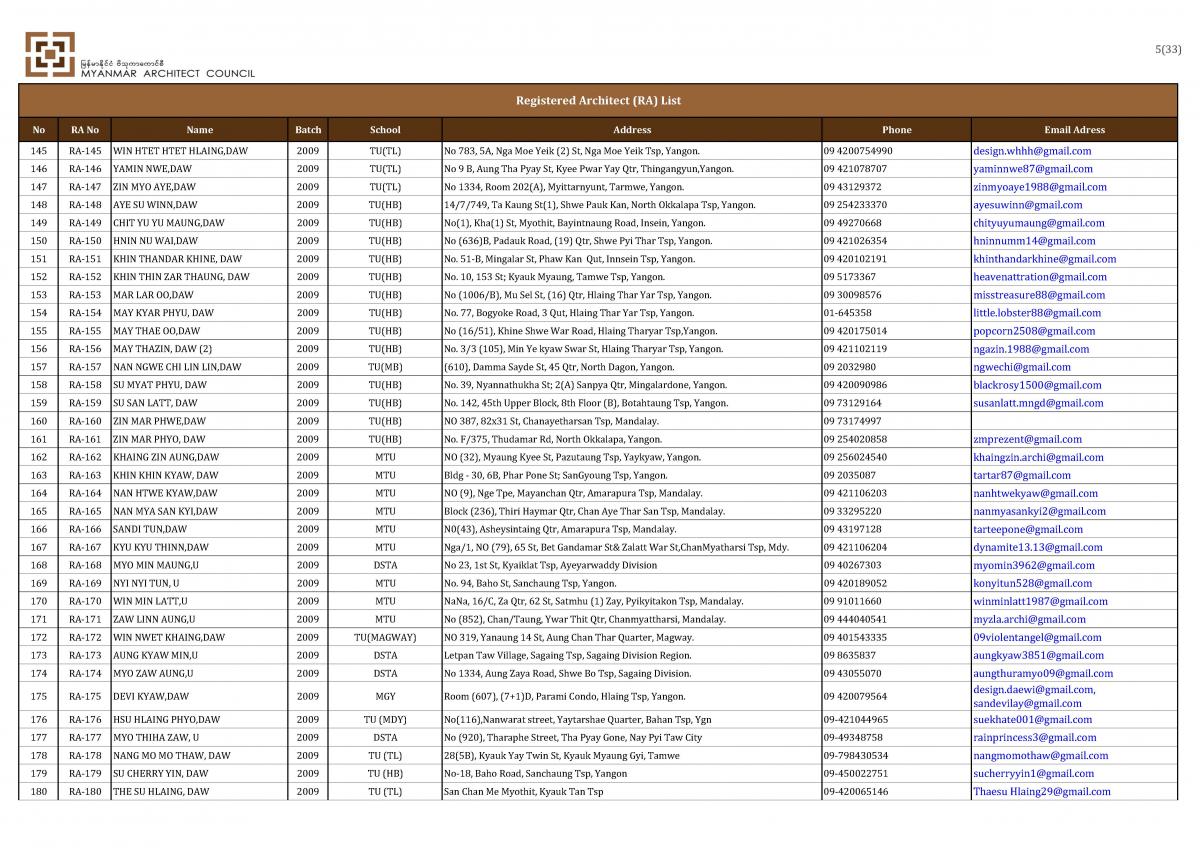Screen dimensions: 1200x848
Task: Click the 'Name' column header
Action: 199,130
